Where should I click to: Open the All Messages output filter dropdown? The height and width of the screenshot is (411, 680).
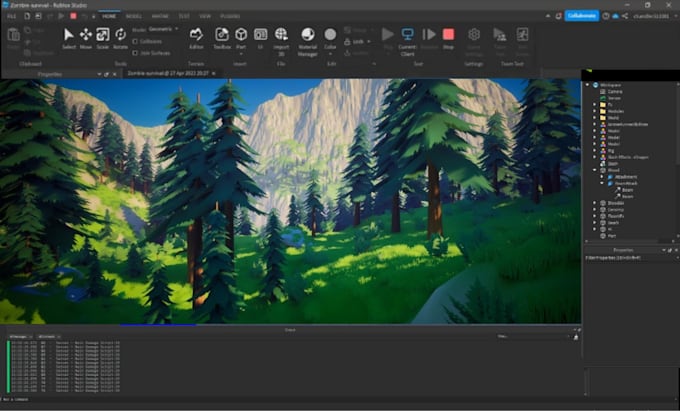point(20,336)
